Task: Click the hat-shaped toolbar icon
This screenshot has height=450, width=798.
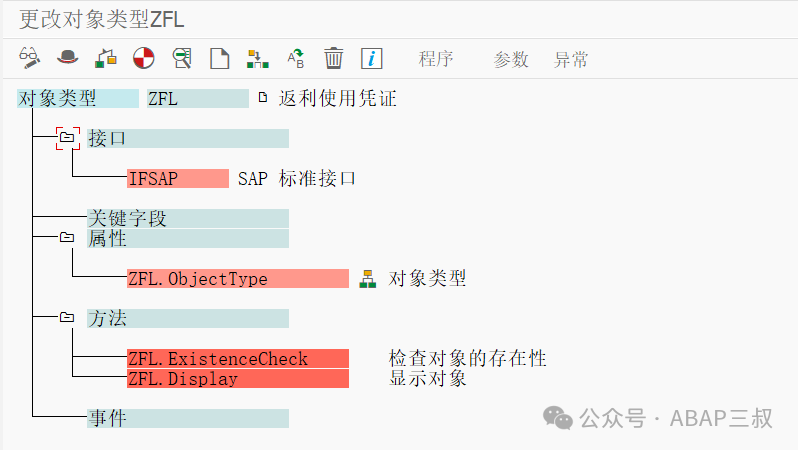Action: [x=67, y=58]
